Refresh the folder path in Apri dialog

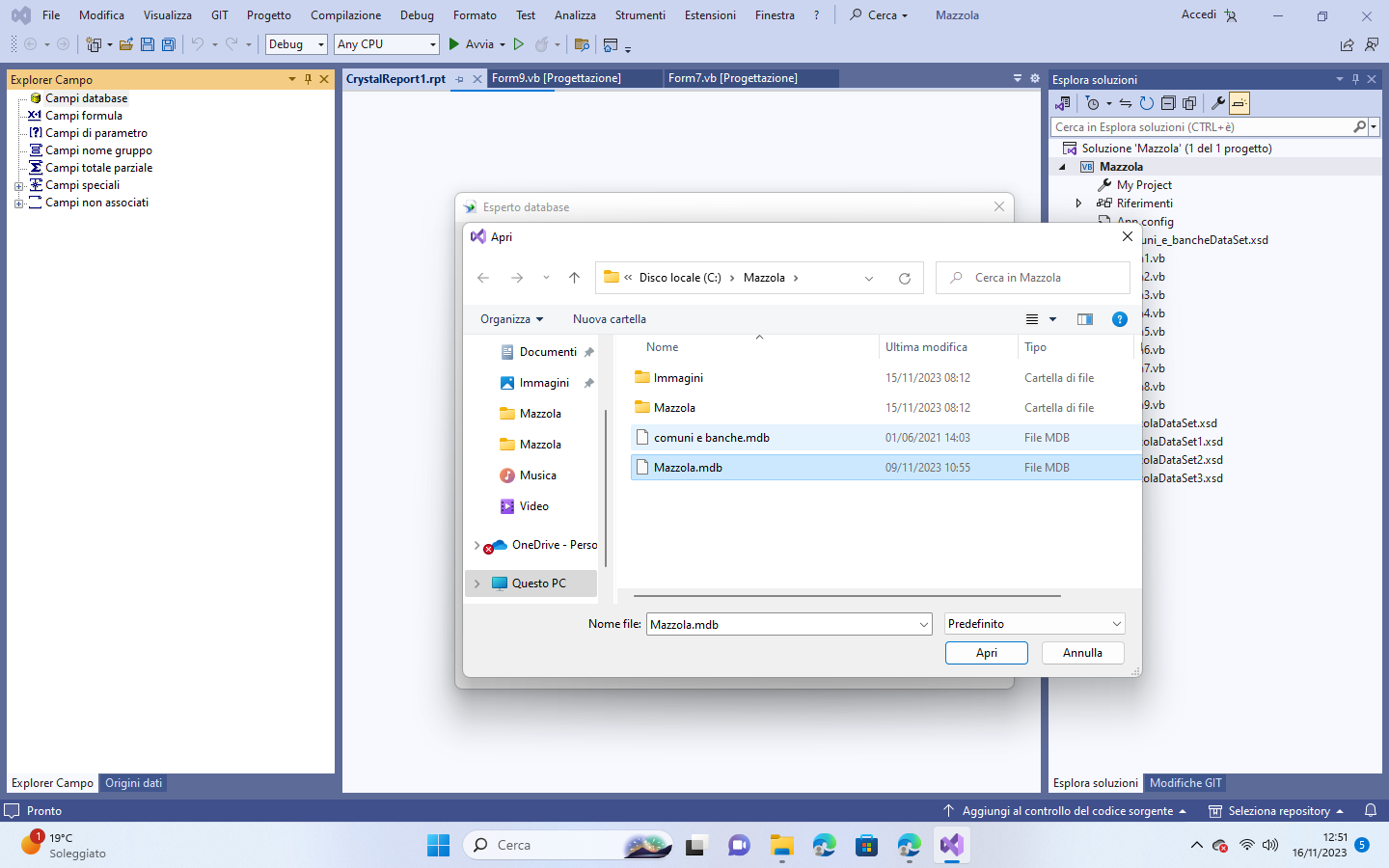[x=905, y=278]
